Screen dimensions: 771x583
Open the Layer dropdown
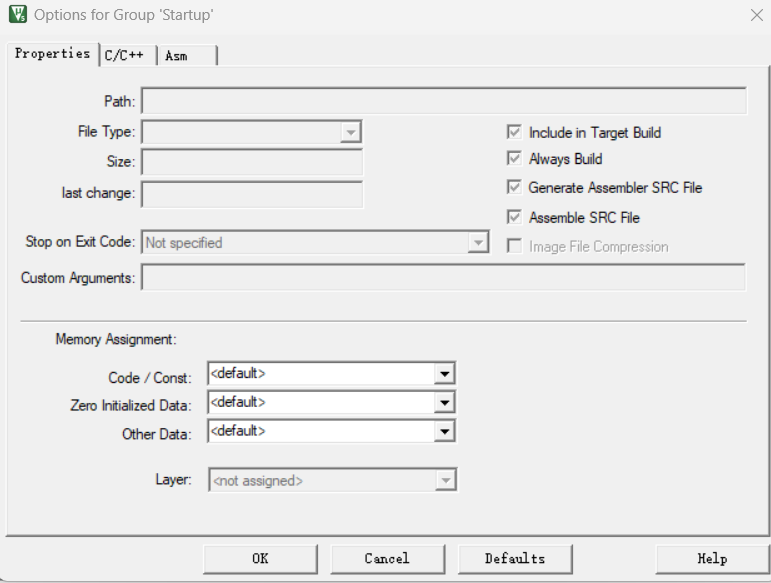click(x=445, y=481)
